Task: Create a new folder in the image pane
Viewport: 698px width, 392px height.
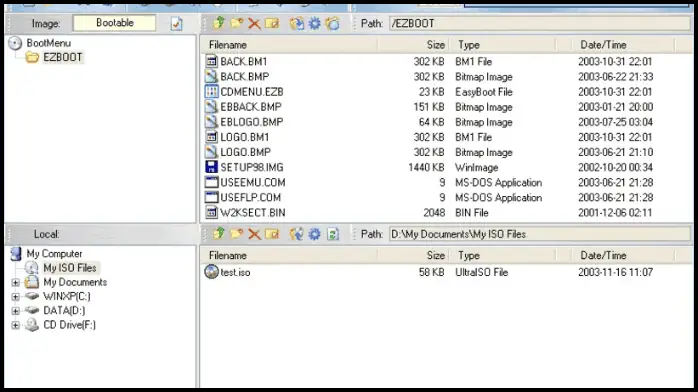Action: [x=236, y=23]
